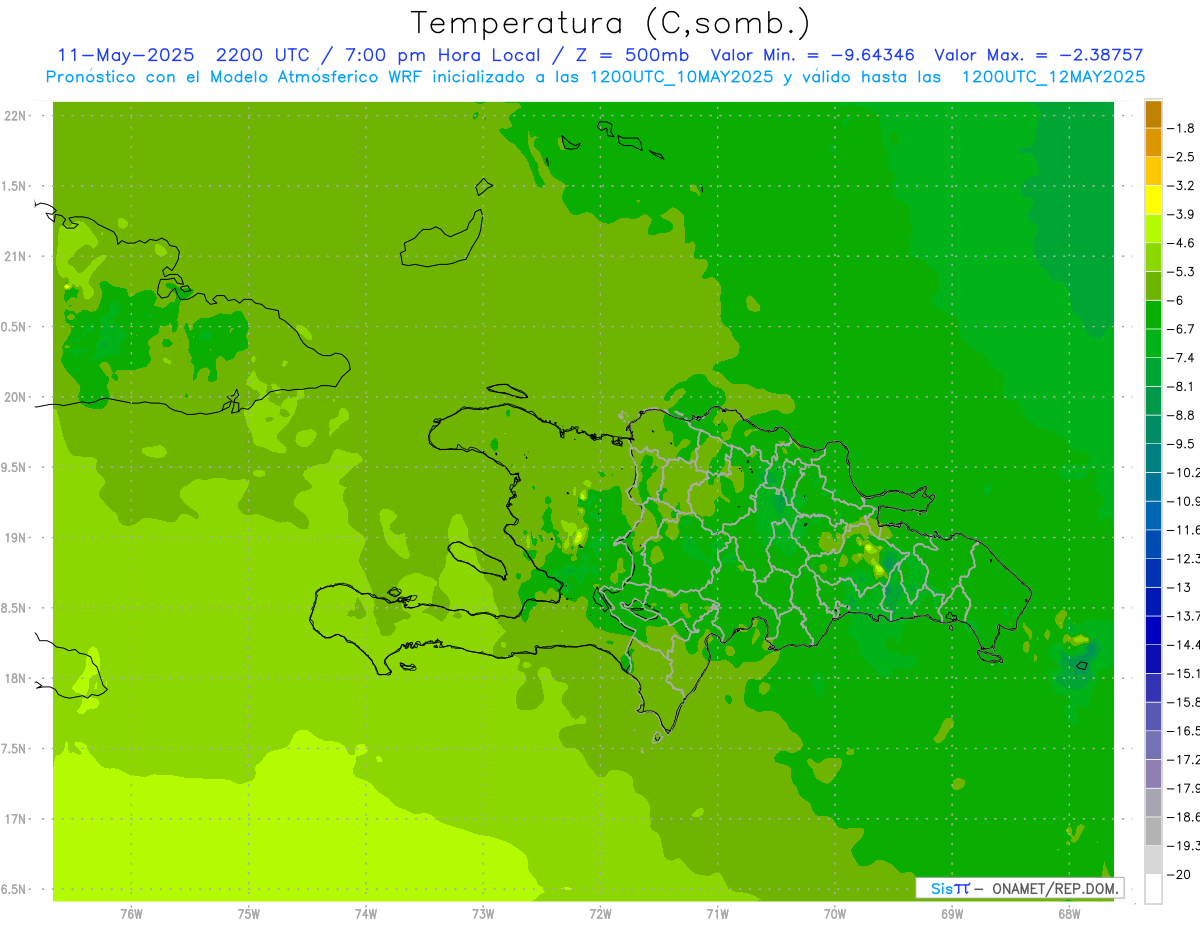Screen dimensions: 1200x927
Task: Click the "-15.1" colorbar value
Action: coord(1183,673)
